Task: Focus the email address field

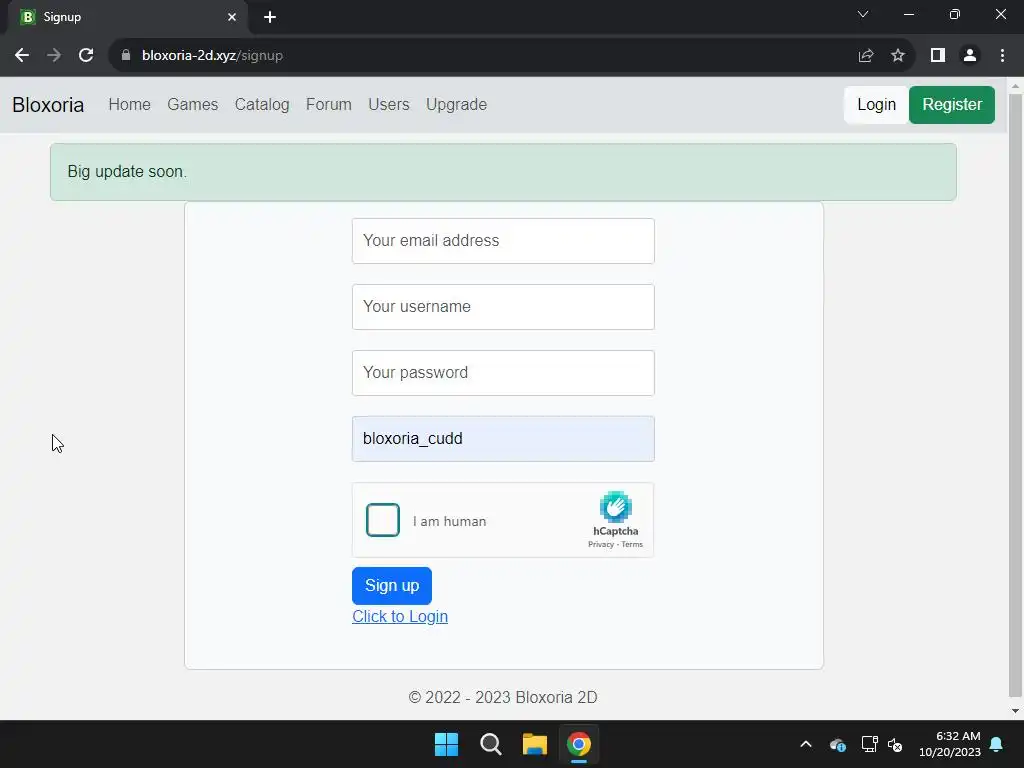Action: 503,241
